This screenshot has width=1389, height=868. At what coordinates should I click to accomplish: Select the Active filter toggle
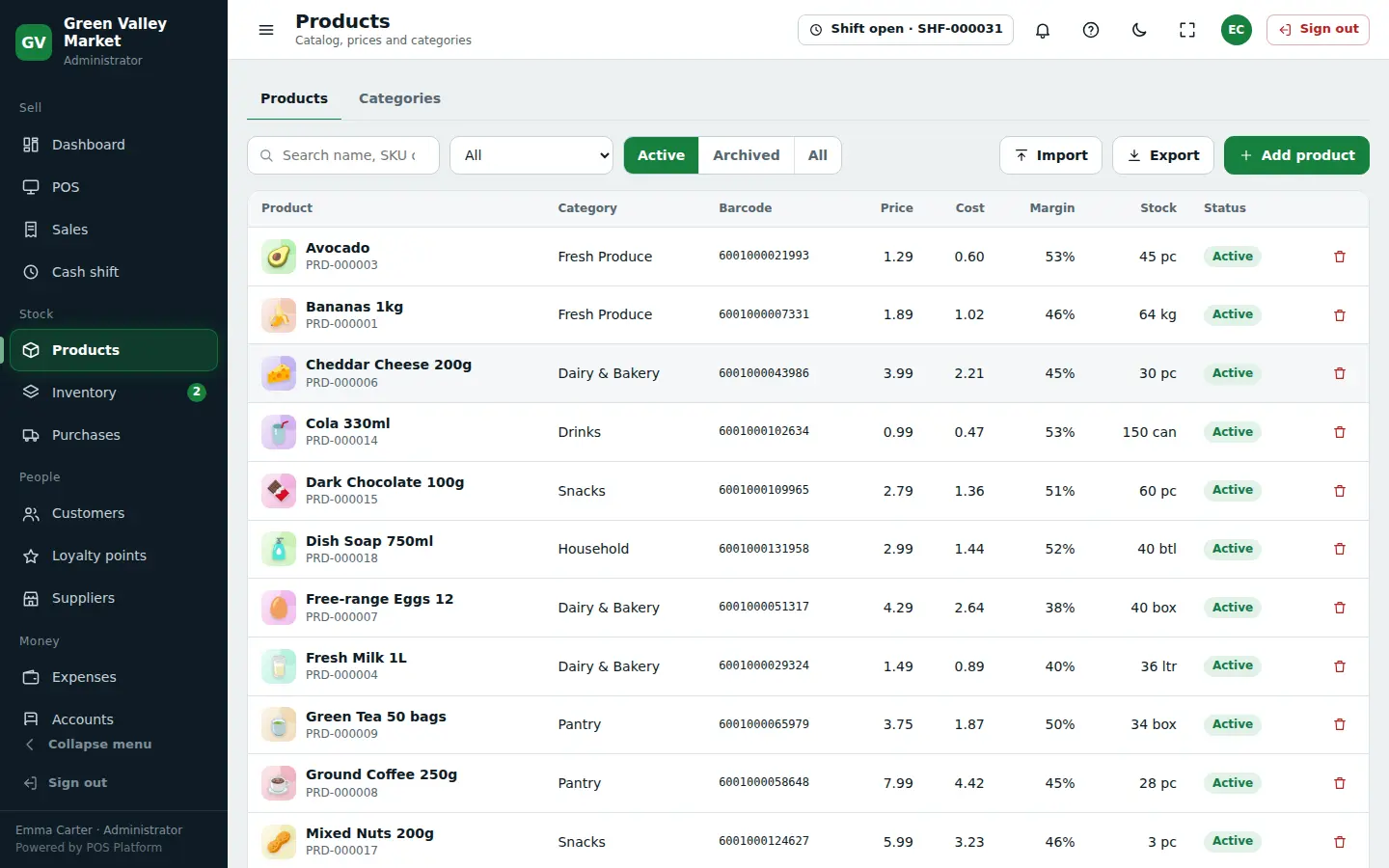(x=661, y=155)
